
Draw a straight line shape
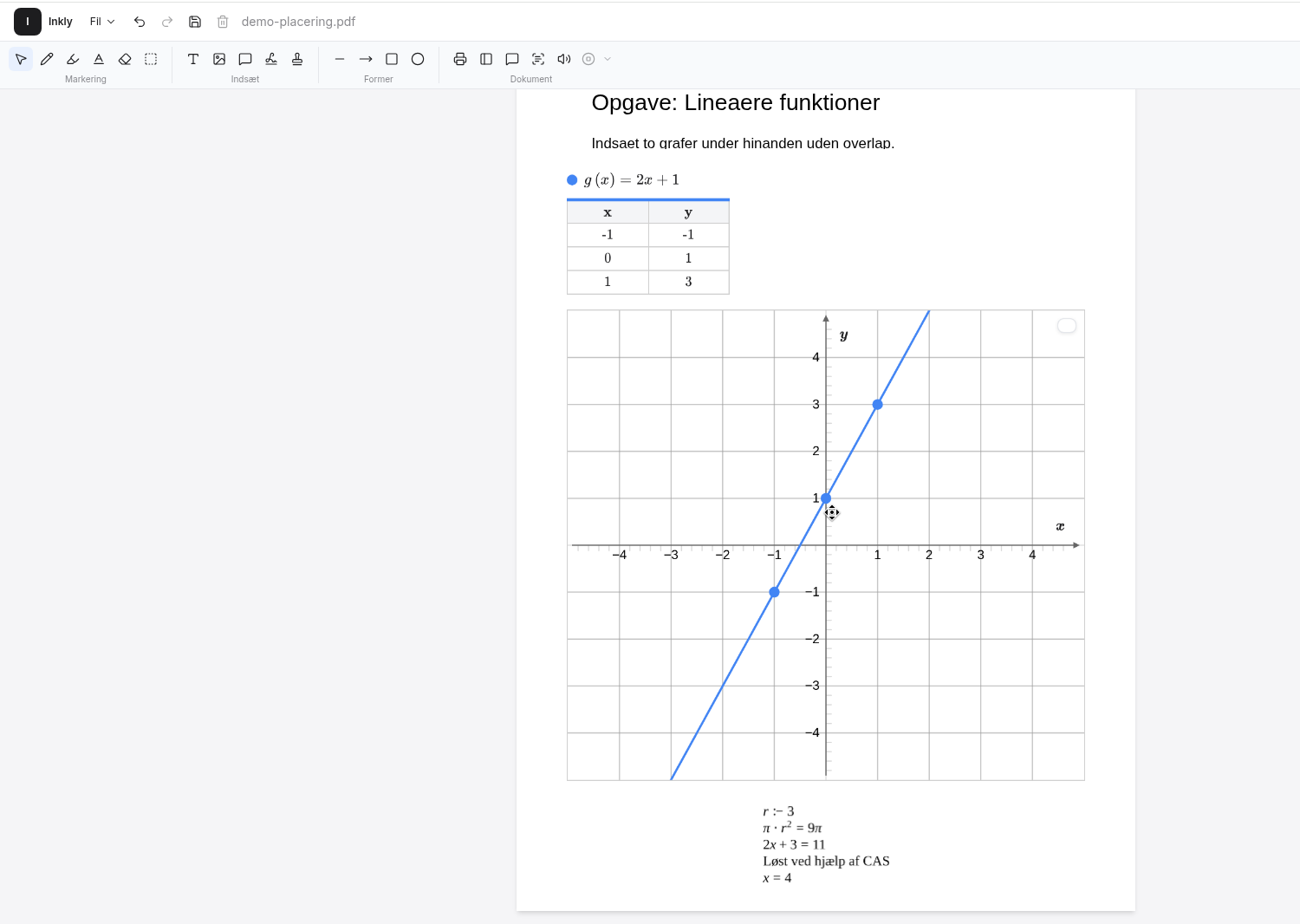(x=340, y=59)
